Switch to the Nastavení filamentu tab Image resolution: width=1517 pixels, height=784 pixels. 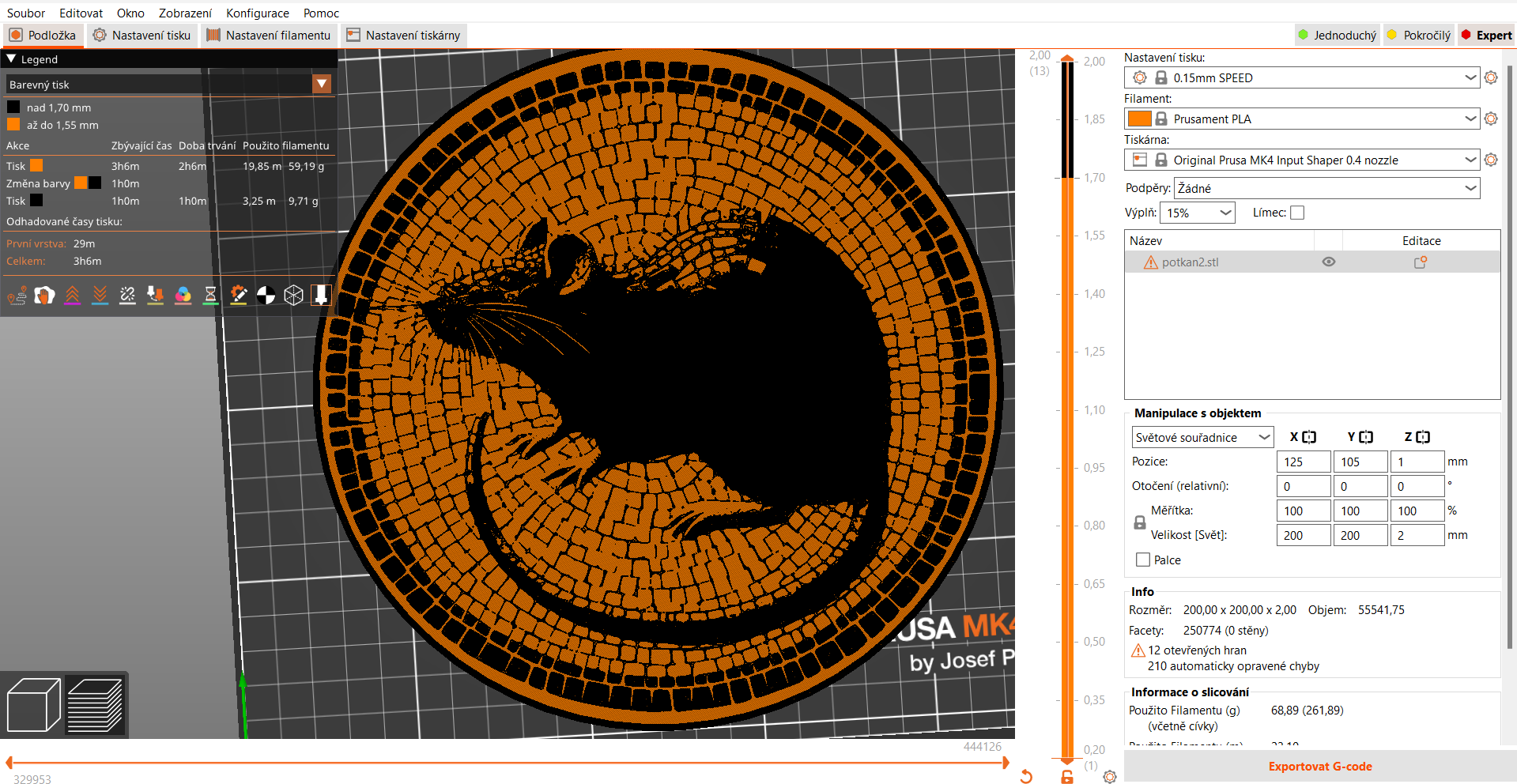[269, 35]
